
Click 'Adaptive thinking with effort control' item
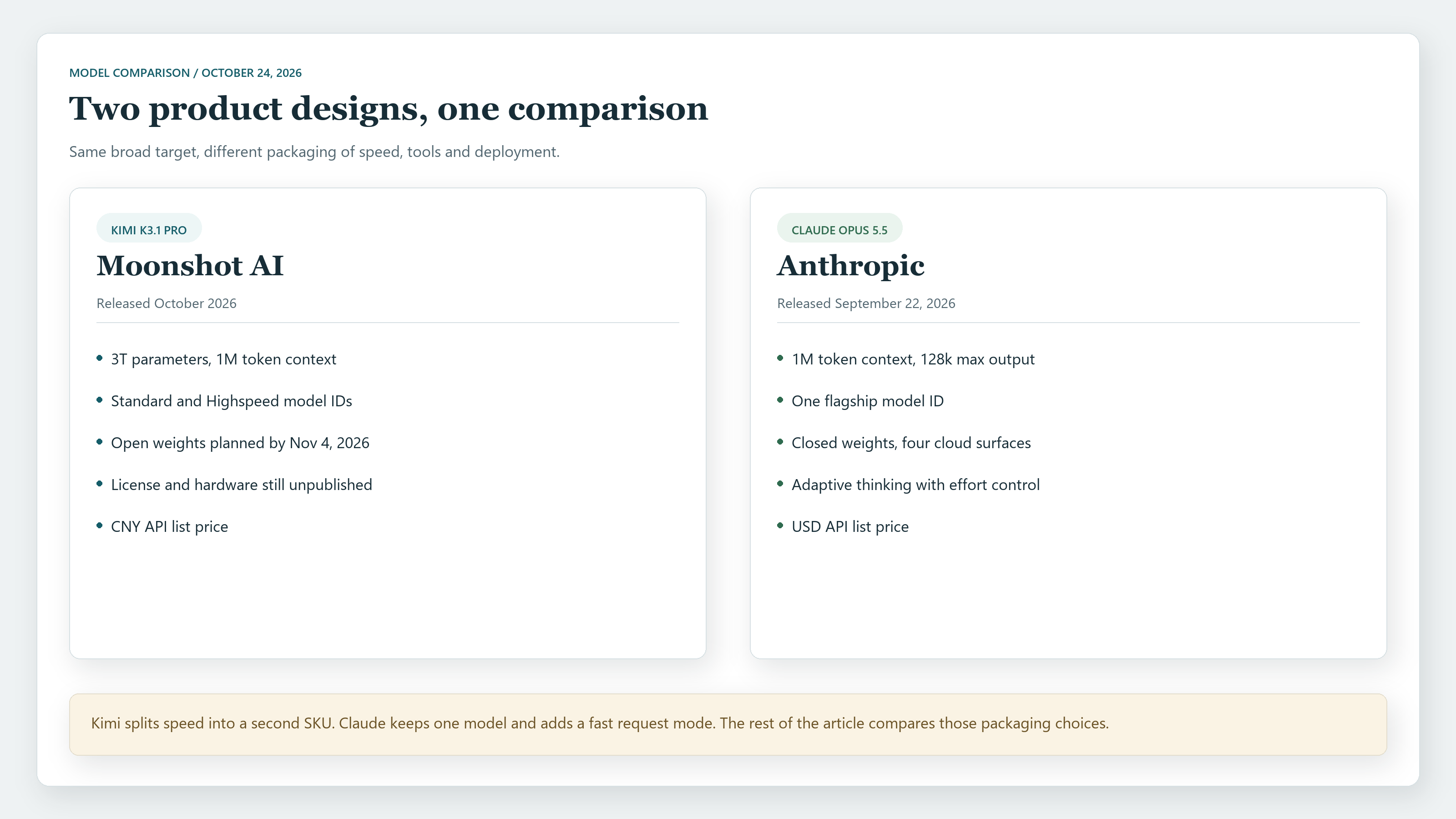(x=915, y=485)
